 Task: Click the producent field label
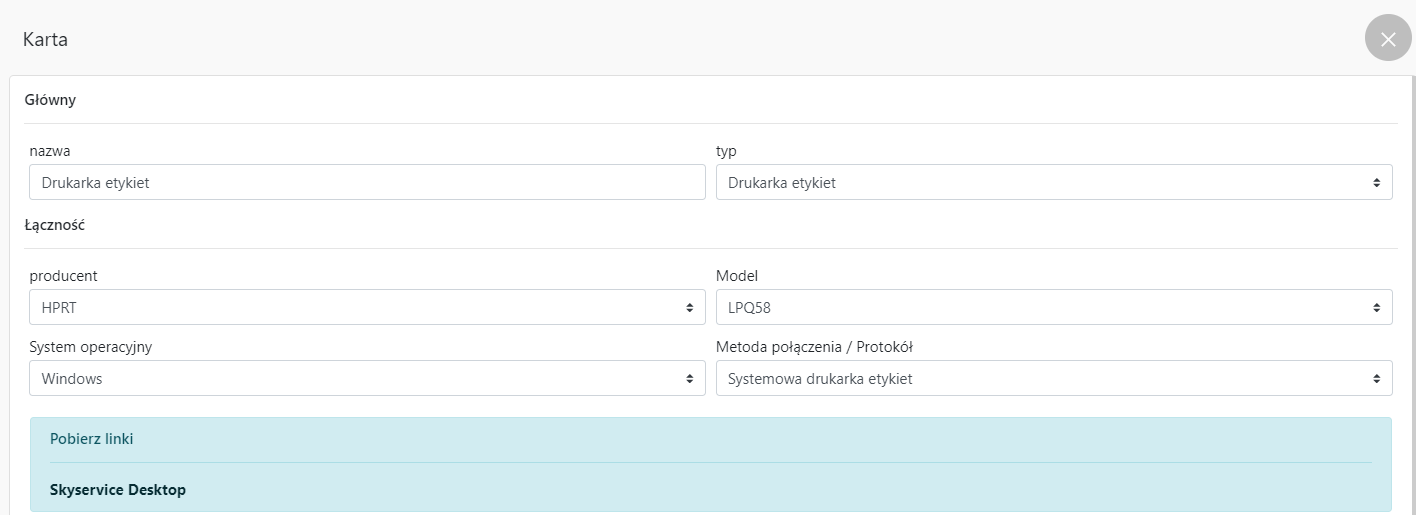click(x=63, y=276)
